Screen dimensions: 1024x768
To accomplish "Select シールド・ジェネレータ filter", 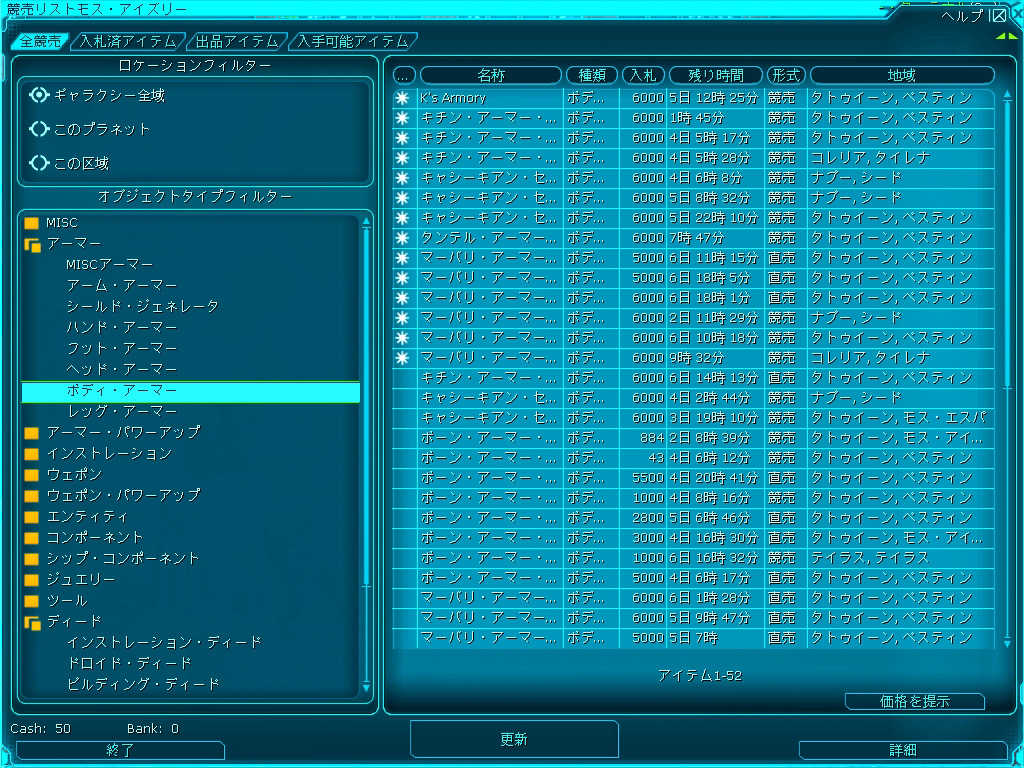I will pyautogui.click(x=142, y=306).
